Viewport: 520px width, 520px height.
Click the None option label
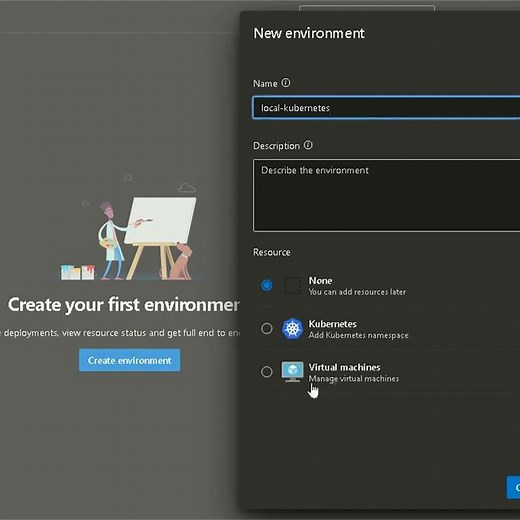click(320, 281)
